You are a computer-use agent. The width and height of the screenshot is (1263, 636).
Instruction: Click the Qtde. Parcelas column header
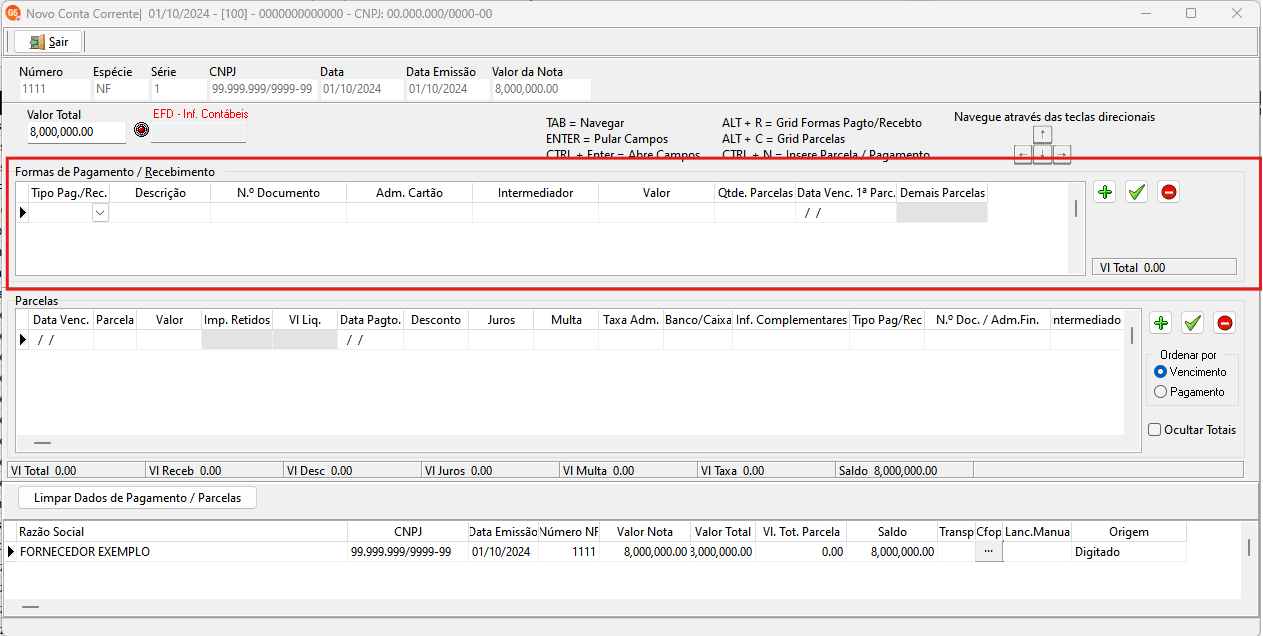(x=754, y=193)
